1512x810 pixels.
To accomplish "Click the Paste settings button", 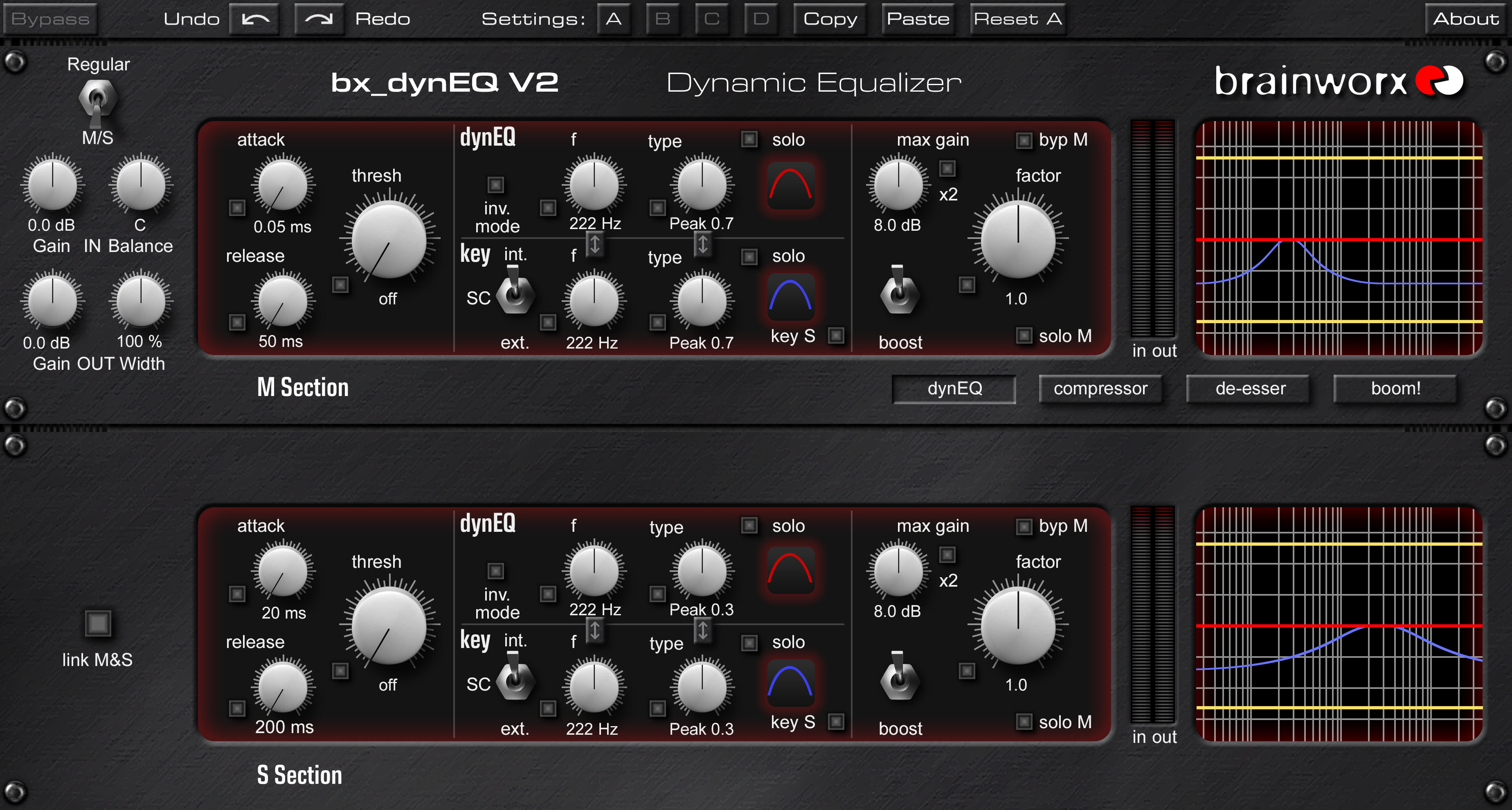I will pyautogui.click(x=918, y=19).
